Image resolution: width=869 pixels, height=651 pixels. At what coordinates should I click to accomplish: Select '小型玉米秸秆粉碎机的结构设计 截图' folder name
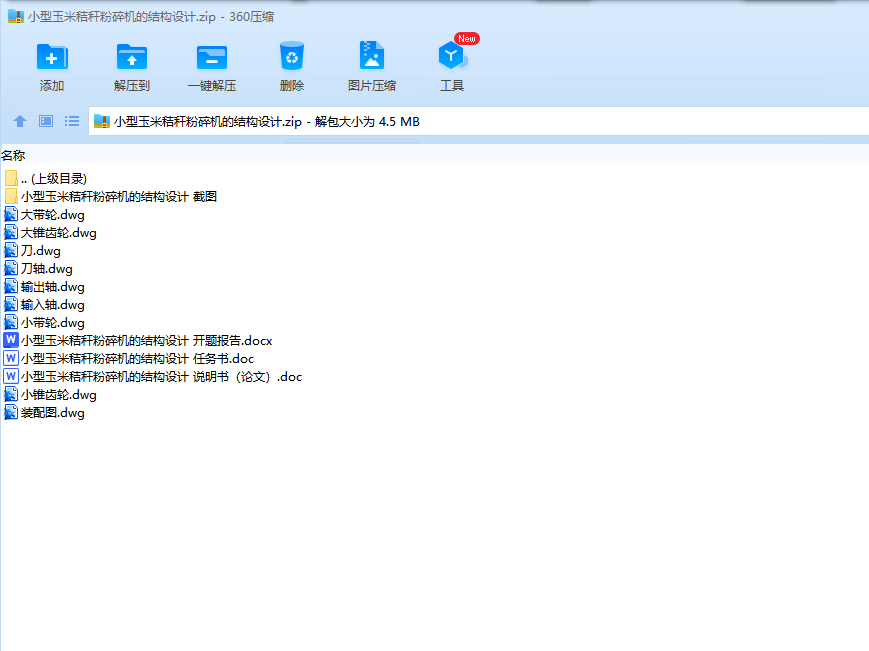(119, 196)
